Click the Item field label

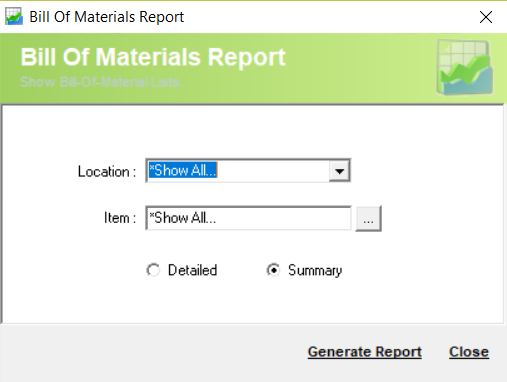coord(120,218)
